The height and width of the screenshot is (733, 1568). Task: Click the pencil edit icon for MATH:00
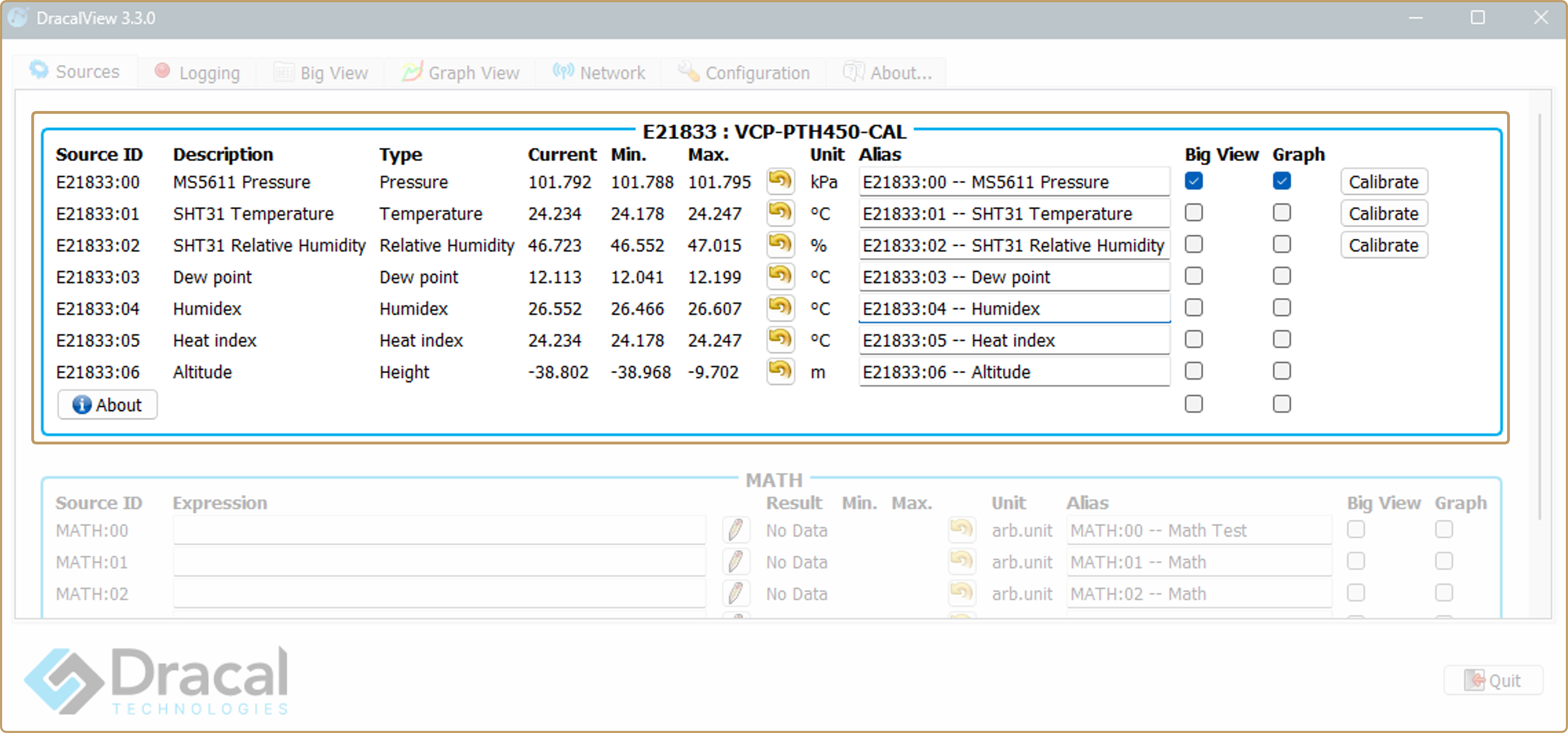736,530
